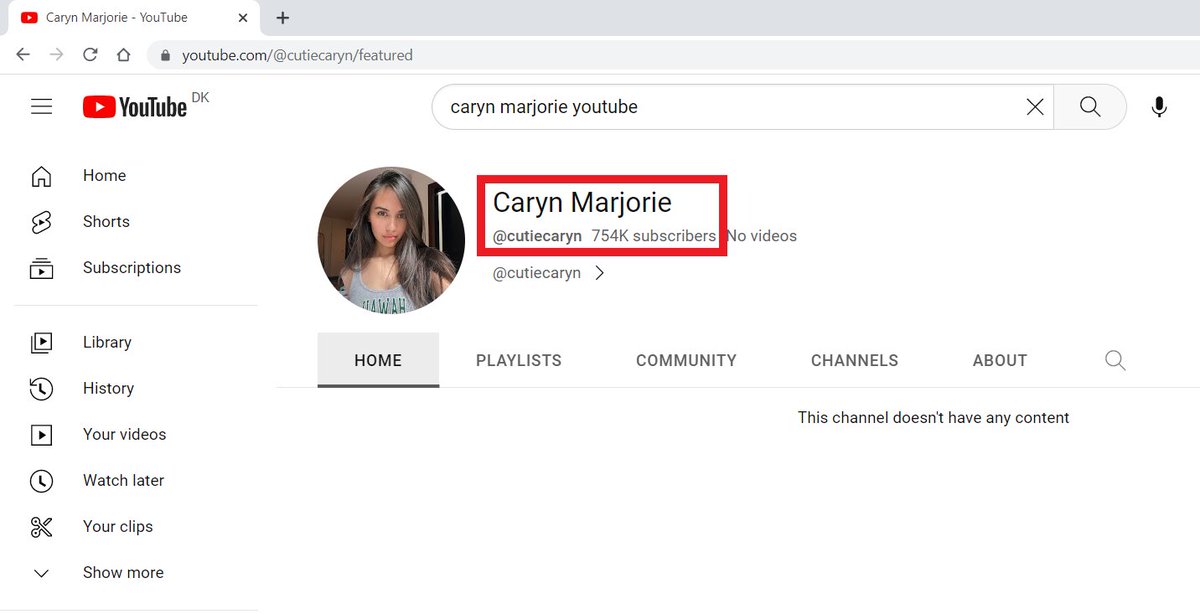Click the 754K subscribers text
1200x614 pixels.
pos(654,237)
